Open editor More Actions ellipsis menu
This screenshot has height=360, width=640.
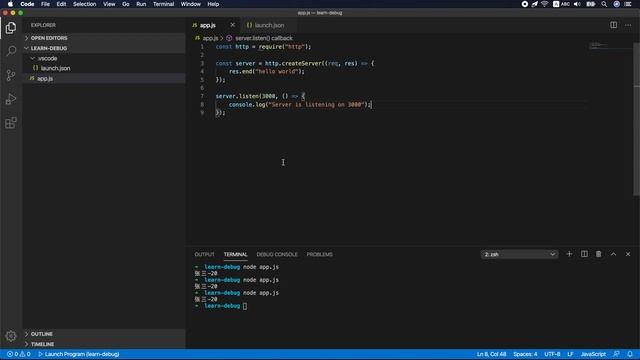(628, 25)
